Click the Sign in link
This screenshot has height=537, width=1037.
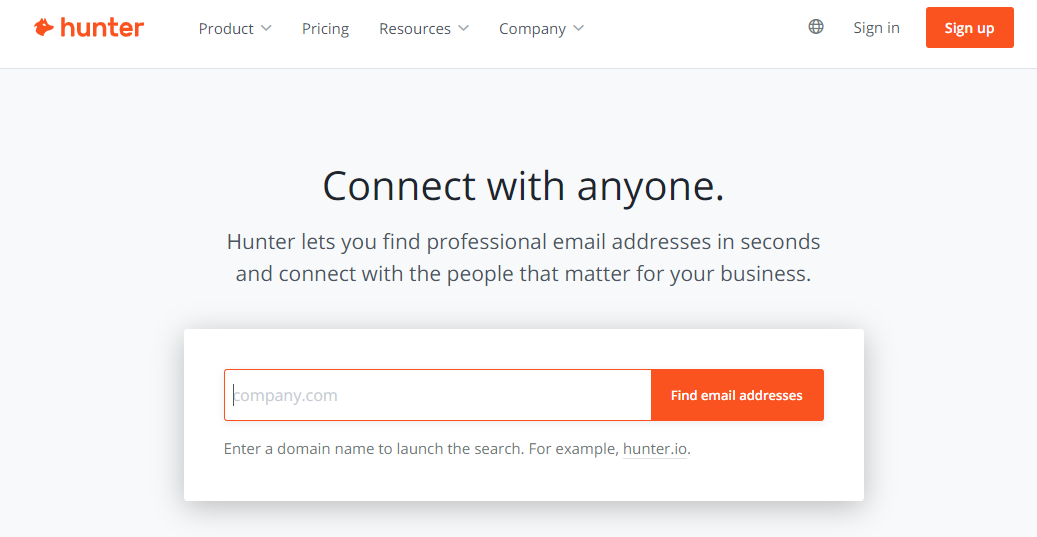click(876, 27)
